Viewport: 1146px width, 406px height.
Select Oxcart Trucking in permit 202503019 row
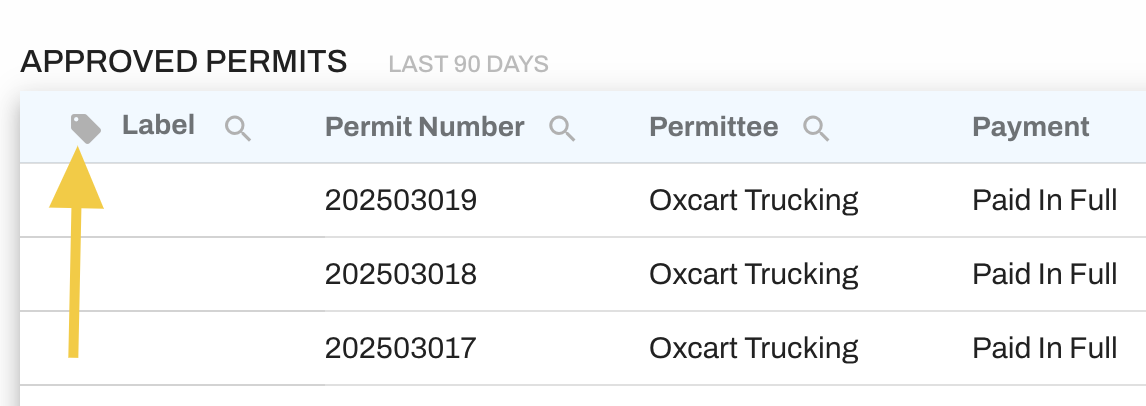(x=754, y=200)
